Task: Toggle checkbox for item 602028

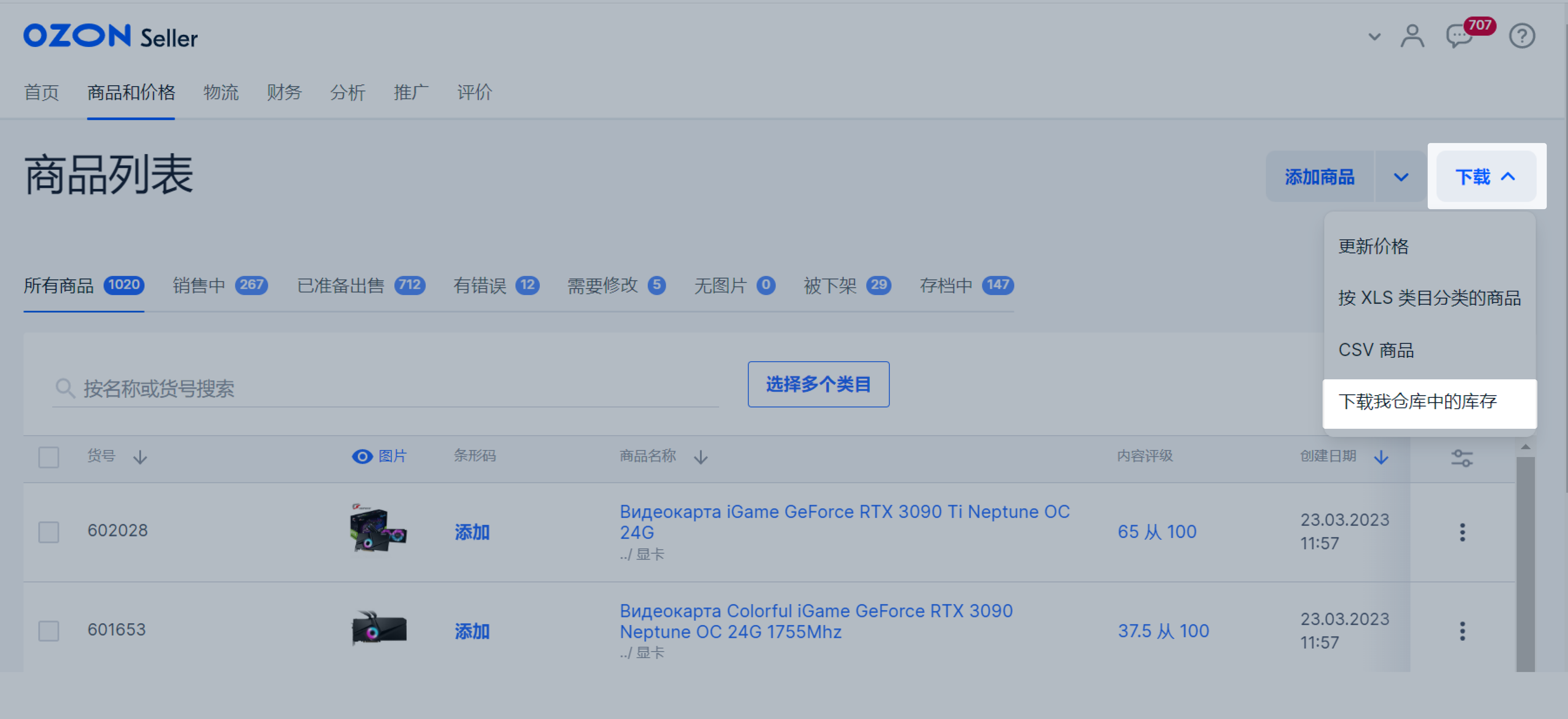Action: [x=47, y=531]
